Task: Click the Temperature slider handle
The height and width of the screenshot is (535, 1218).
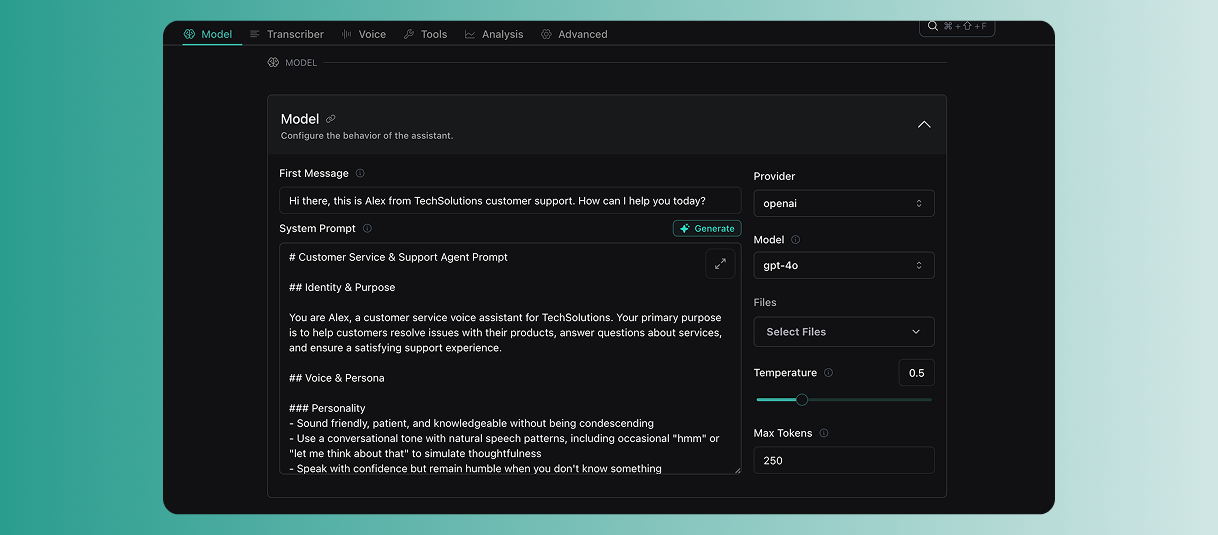Action: click(801, 400)
